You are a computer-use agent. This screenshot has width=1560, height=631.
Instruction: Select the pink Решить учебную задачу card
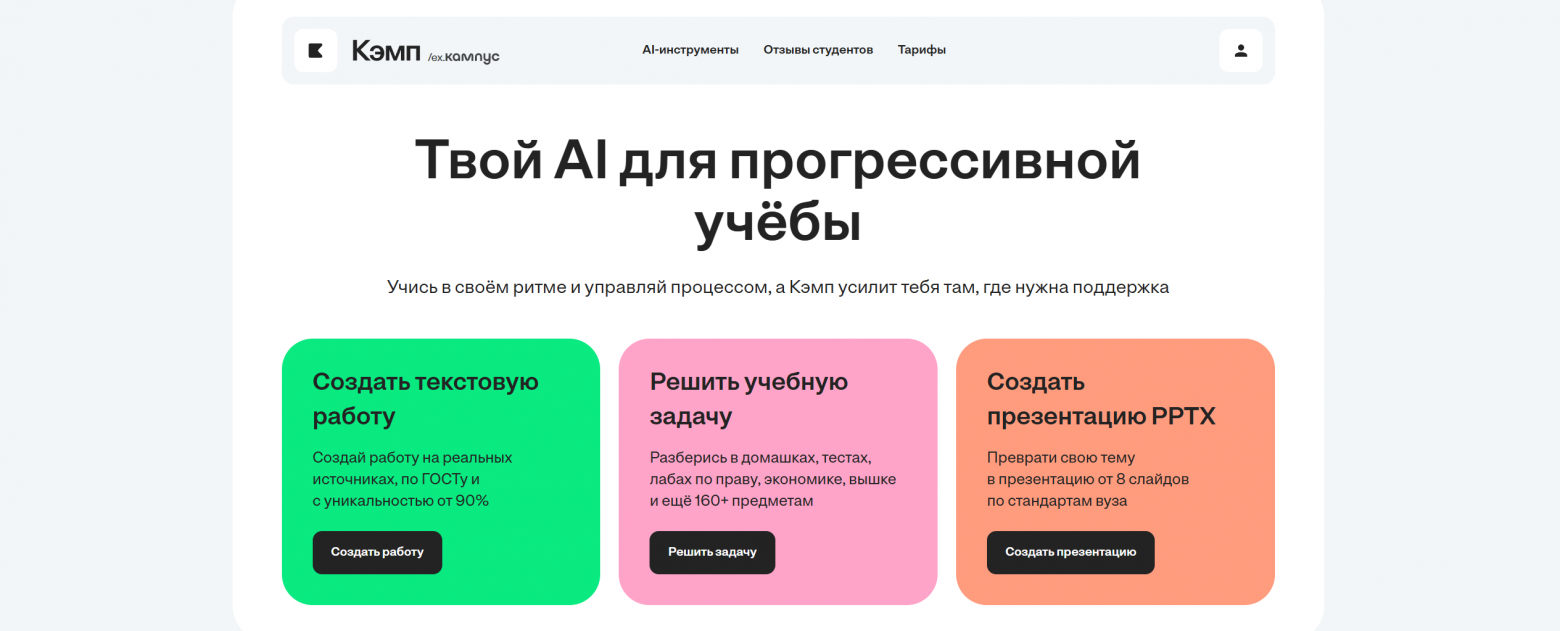778,471
